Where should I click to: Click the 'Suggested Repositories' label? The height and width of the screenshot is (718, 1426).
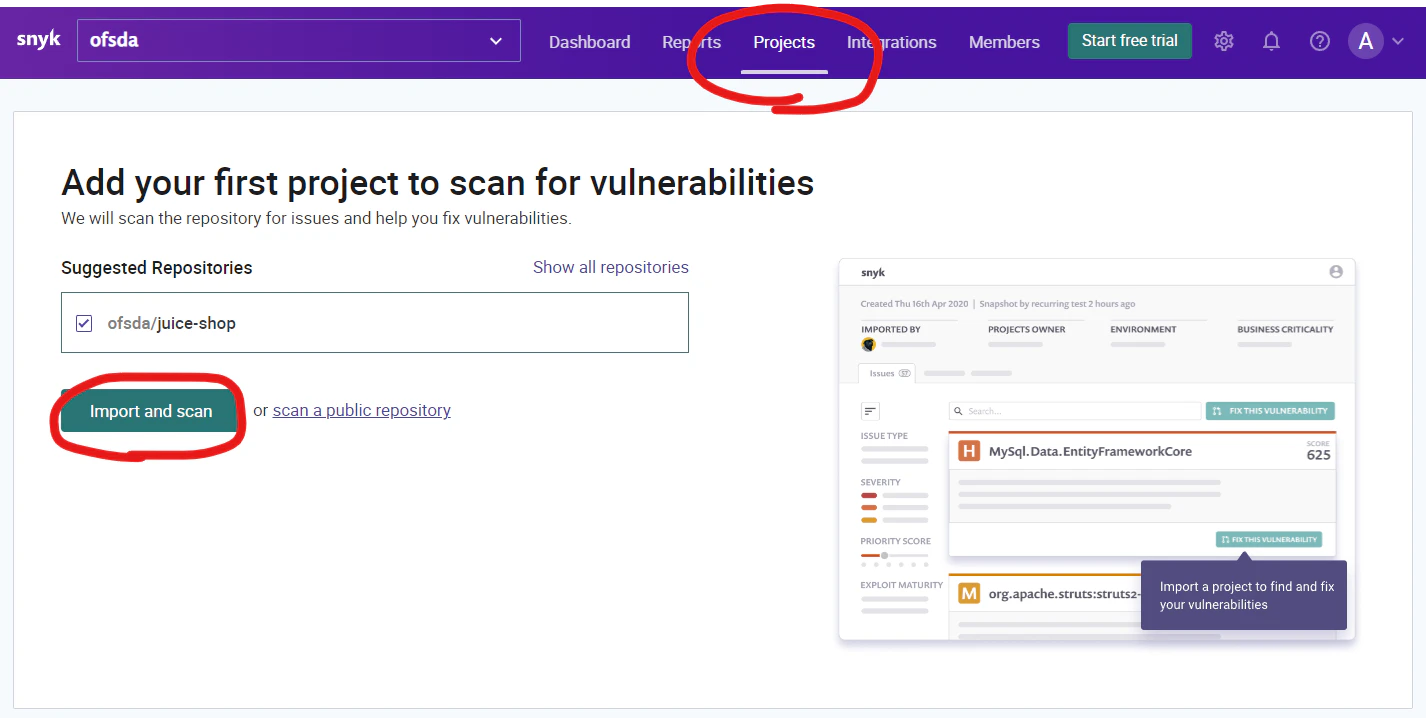(157, 268)
